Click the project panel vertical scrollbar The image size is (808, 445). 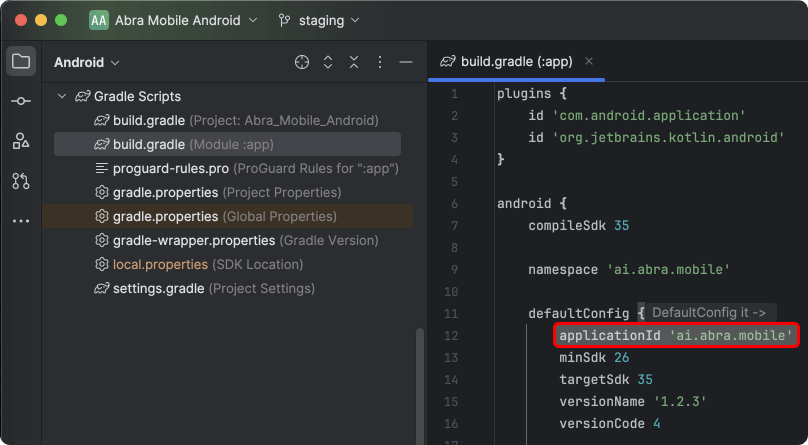click(420, 386)
